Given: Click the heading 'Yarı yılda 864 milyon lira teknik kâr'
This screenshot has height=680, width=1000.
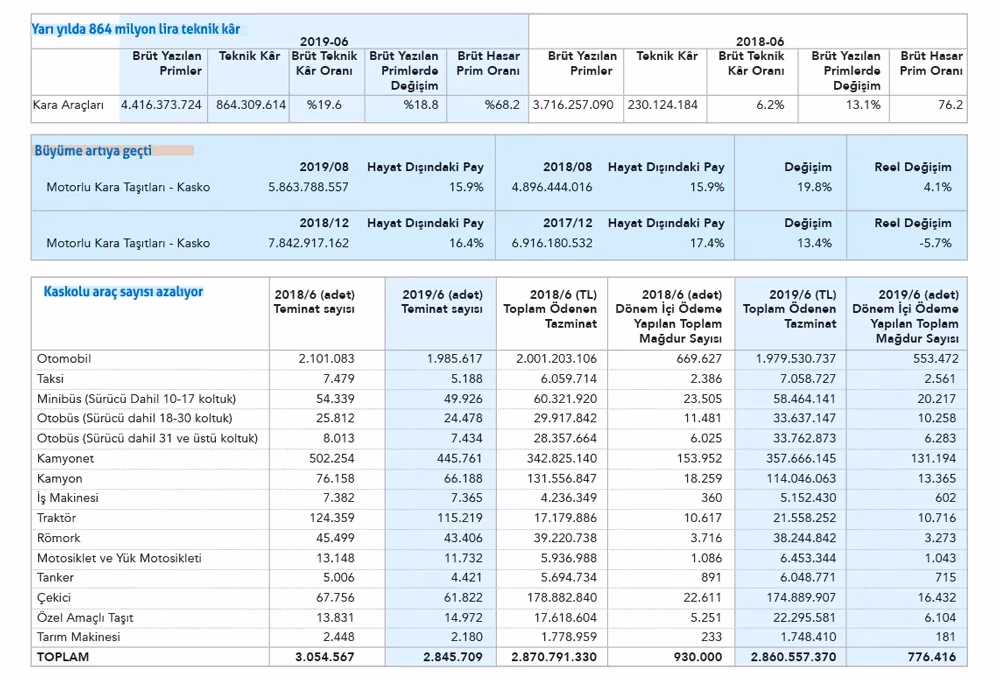Looking at the screenshot, I should coord(136,29).
